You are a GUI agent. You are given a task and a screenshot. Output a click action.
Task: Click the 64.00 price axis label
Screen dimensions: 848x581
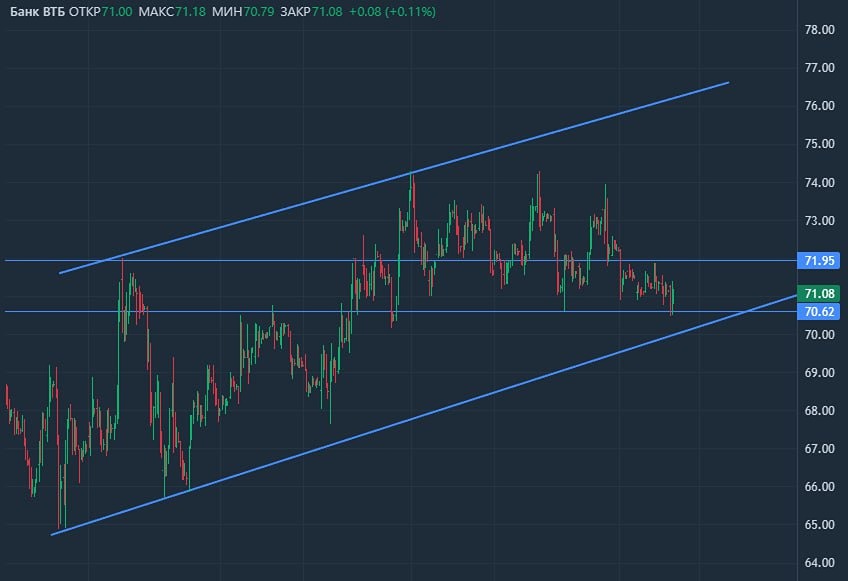(819, 563)
